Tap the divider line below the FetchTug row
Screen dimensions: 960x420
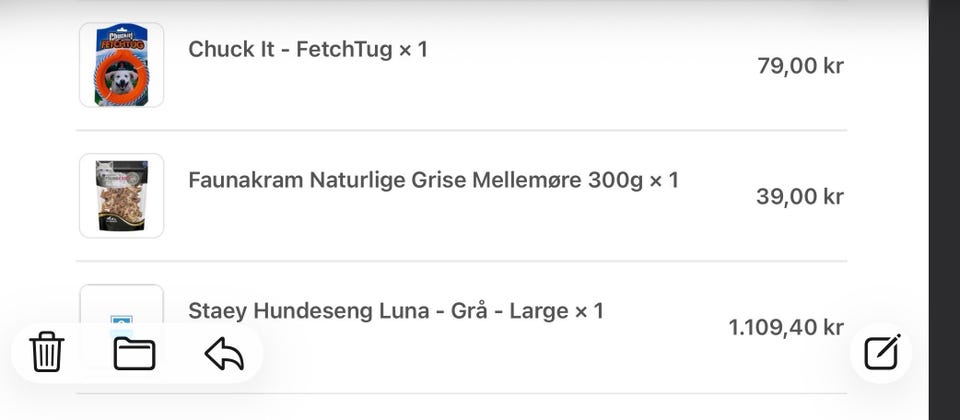(x=461, y=130)
